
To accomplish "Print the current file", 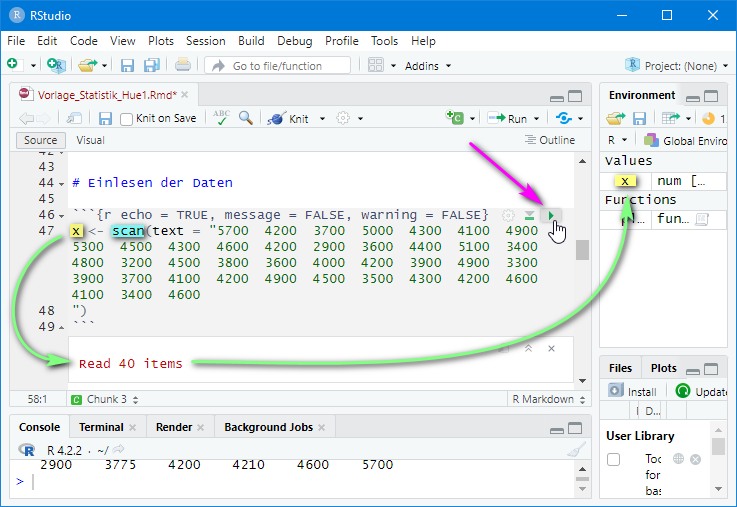I will tap(182, 65).
